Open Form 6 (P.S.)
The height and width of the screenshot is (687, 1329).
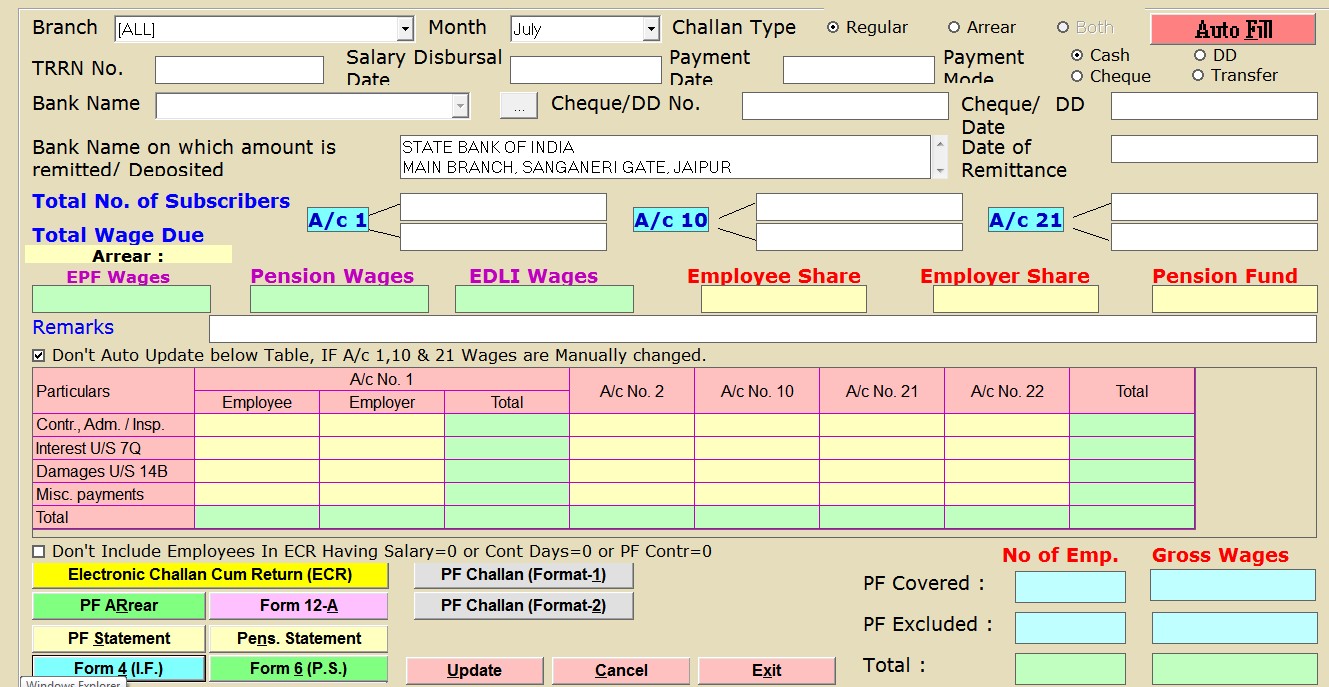tap(298, 668)
